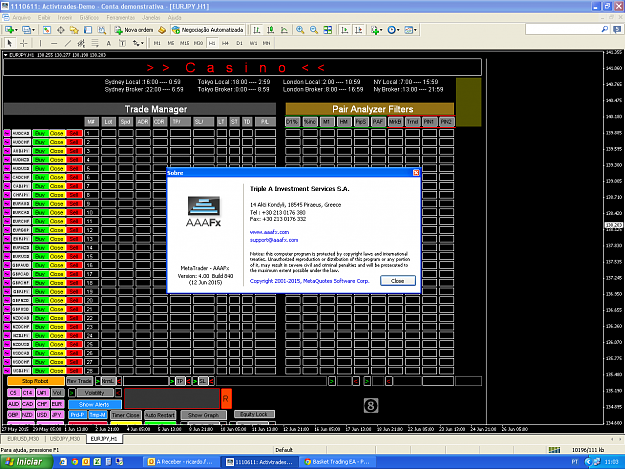Select the cursor arrow tool
The height and width of the screenshot is (469, 625).
10,43
